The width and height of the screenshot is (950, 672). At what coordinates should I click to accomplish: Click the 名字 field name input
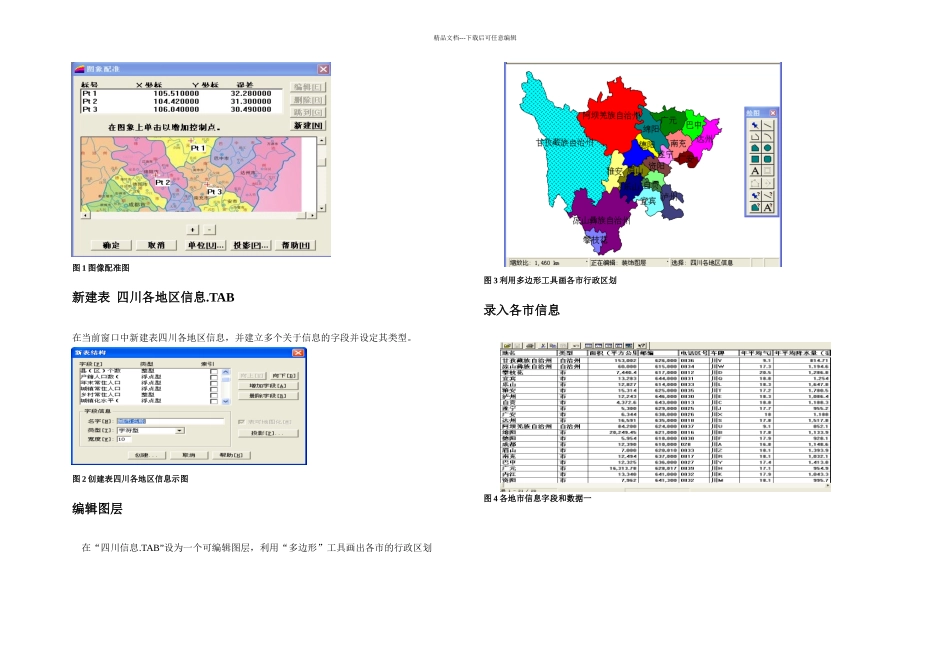coord(170,421)
